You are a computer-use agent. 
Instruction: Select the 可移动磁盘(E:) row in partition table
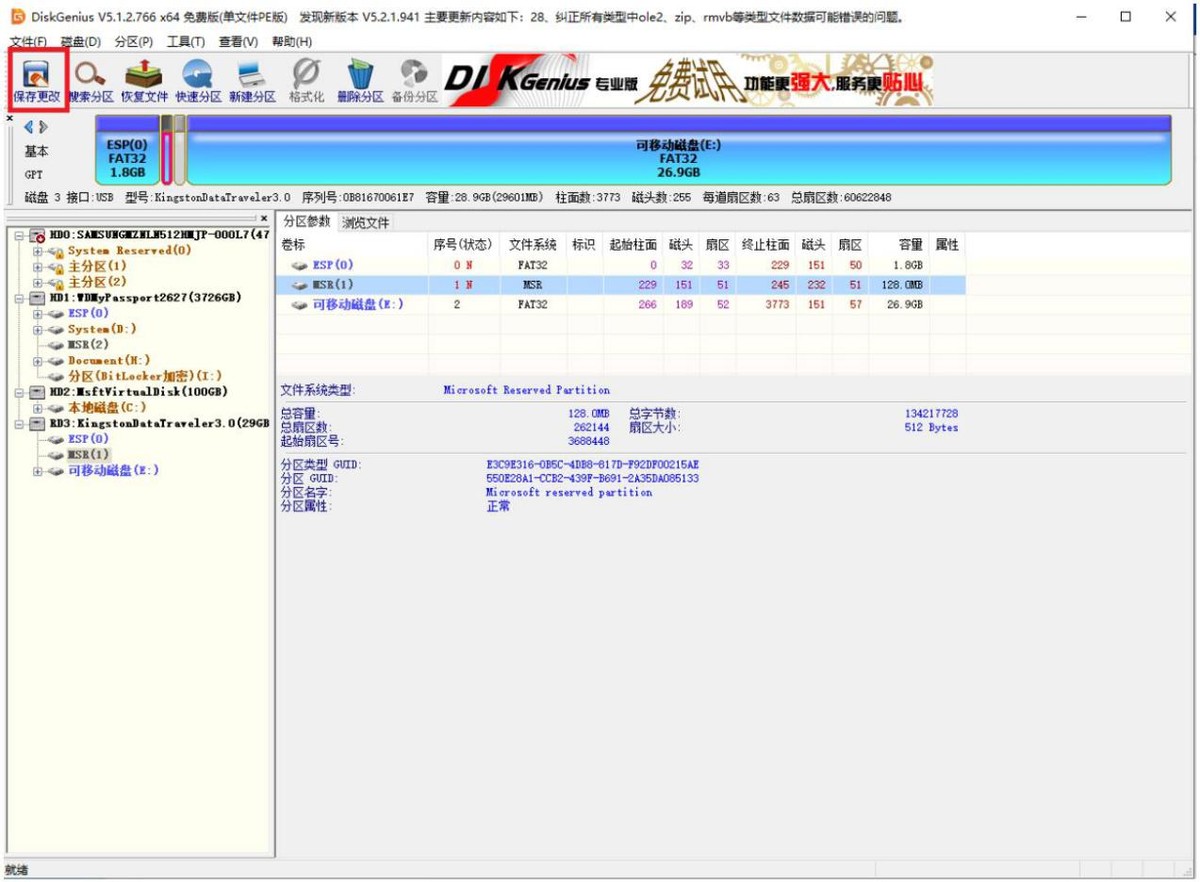(357, 304)
